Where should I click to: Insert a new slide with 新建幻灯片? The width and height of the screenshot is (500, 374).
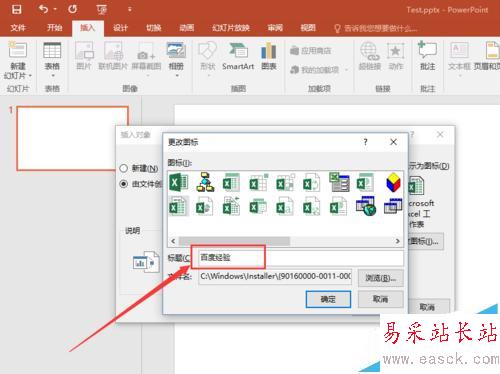(x=18, y=60)
